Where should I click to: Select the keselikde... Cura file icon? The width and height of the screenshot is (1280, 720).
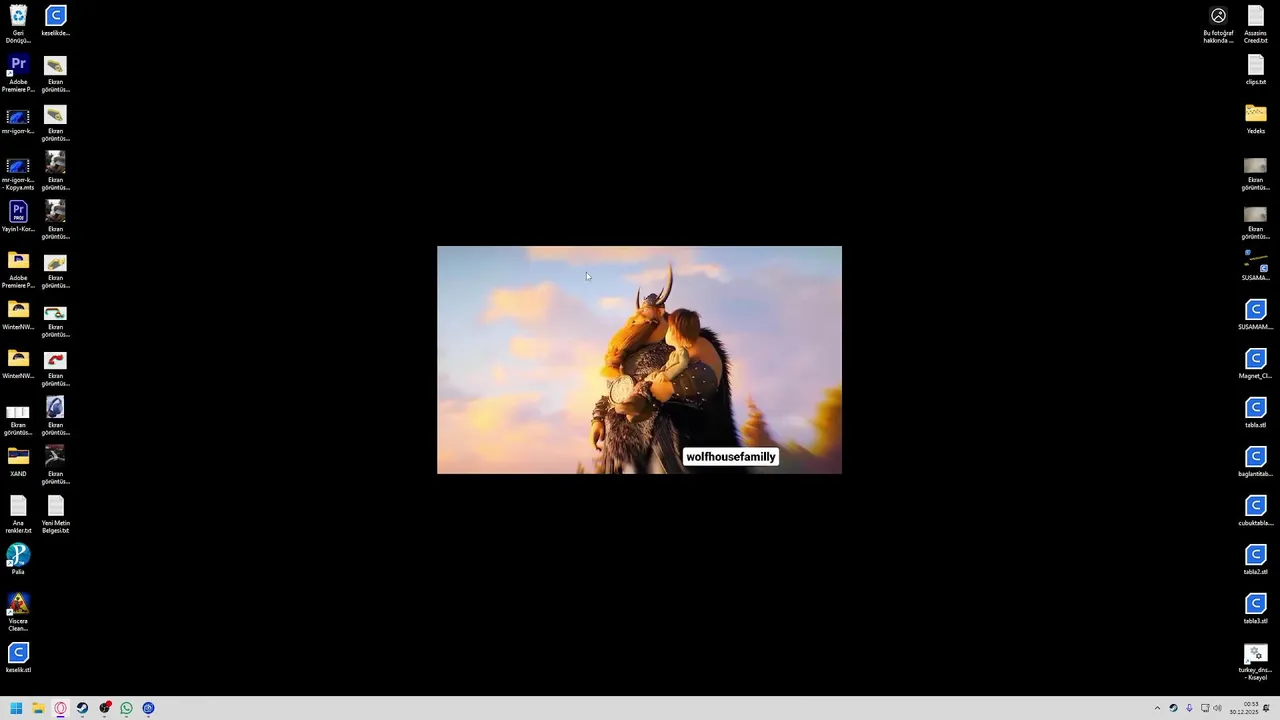tap(55, 21)
